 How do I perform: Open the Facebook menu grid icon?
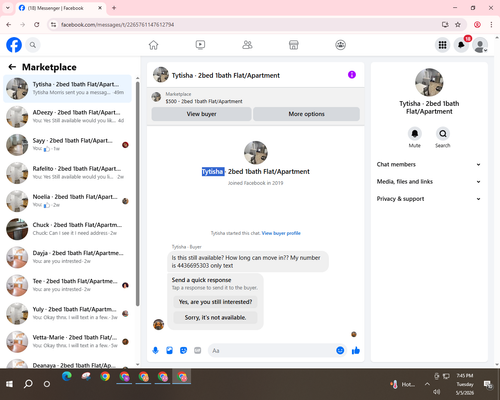(442, 45)
